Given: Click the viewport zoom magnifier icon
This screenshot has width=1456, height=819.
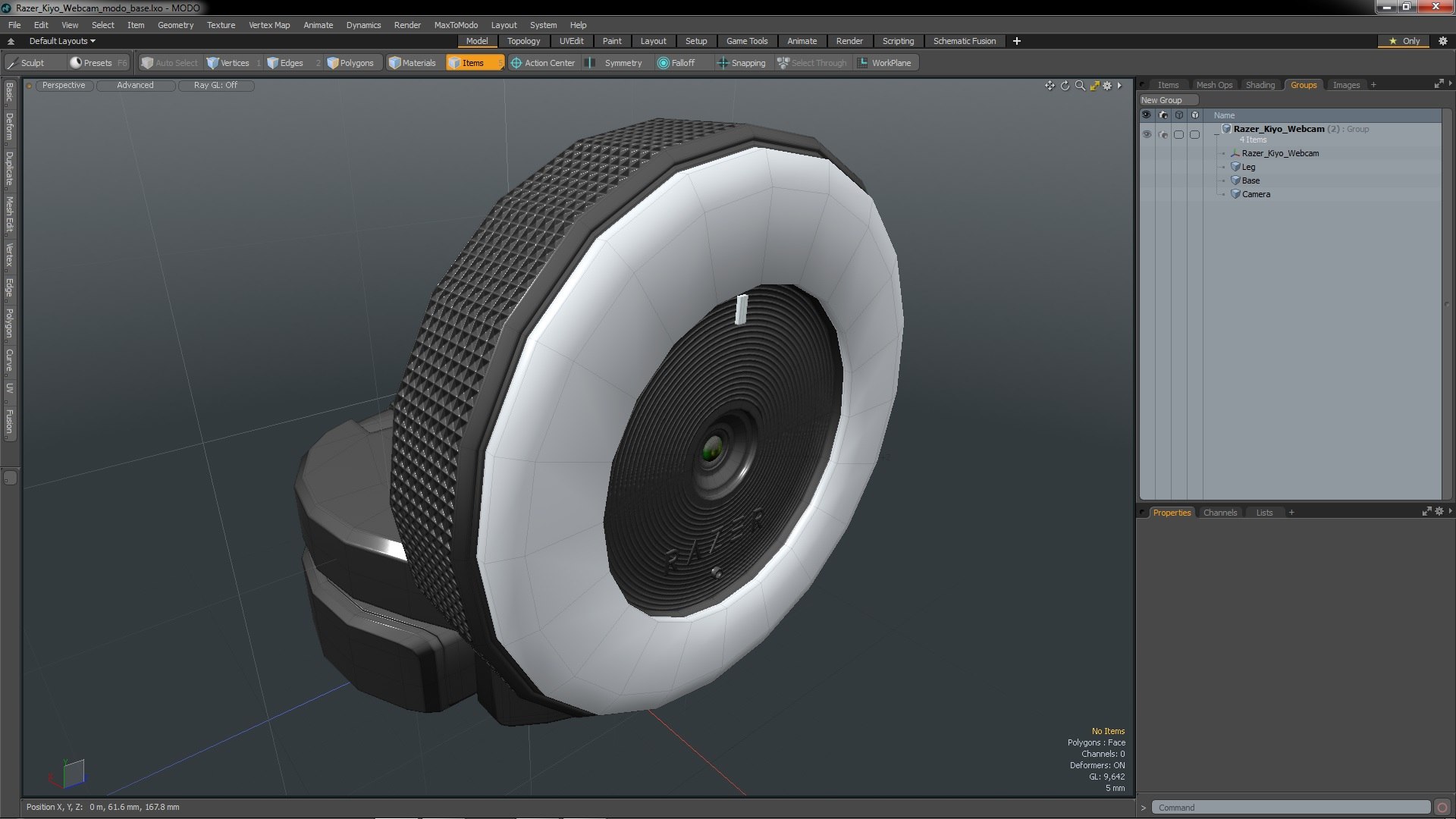Looking at the screenshot, I should click(1080, 86).
